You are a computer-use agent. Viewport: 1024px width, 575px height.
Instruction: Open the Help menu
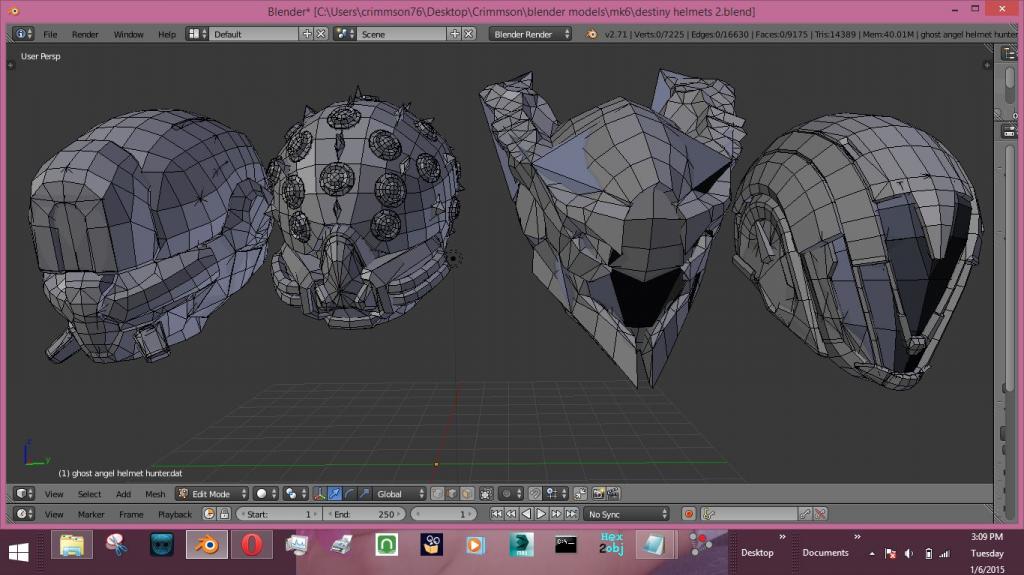point(167,35)
